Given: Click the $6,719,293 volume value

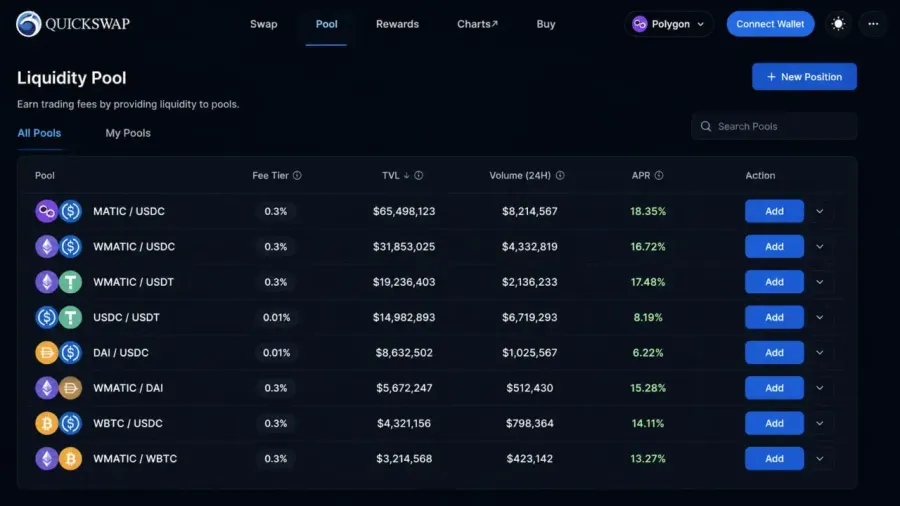Looking at the screenshot, I should coord(530,317).
